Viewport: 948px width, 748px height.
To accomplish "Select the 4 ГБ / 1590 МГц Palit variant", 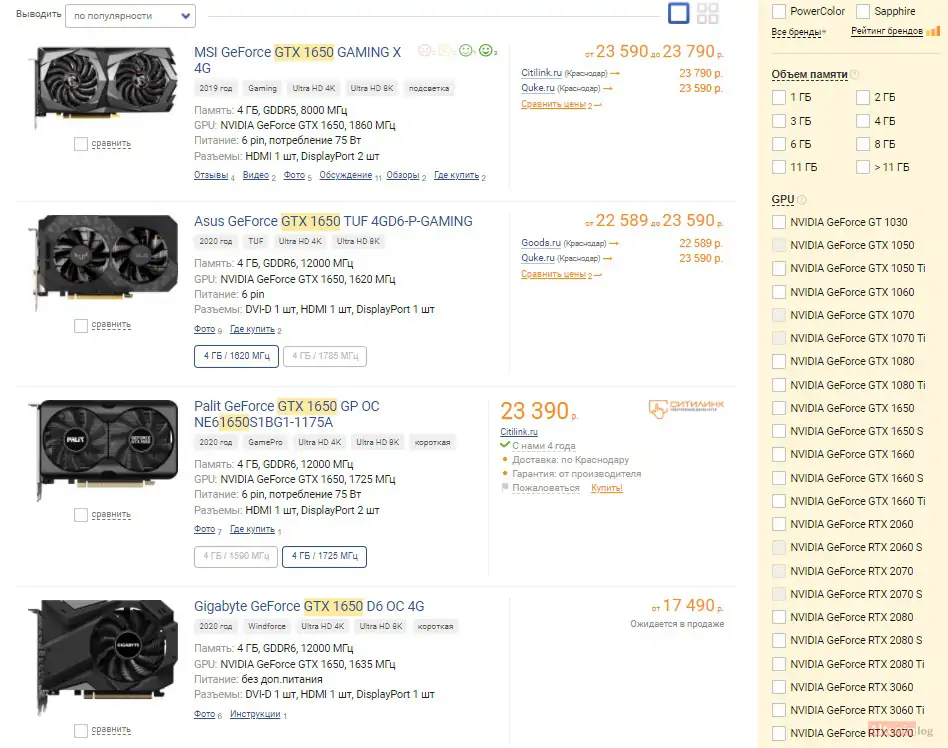I will tap(236, 556).
